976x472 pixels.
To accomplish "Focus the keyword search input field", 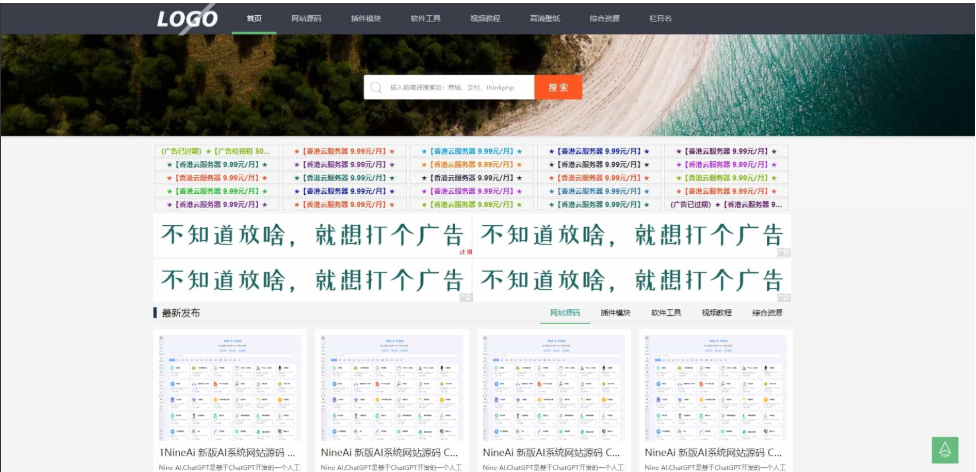I will [458, 87].
